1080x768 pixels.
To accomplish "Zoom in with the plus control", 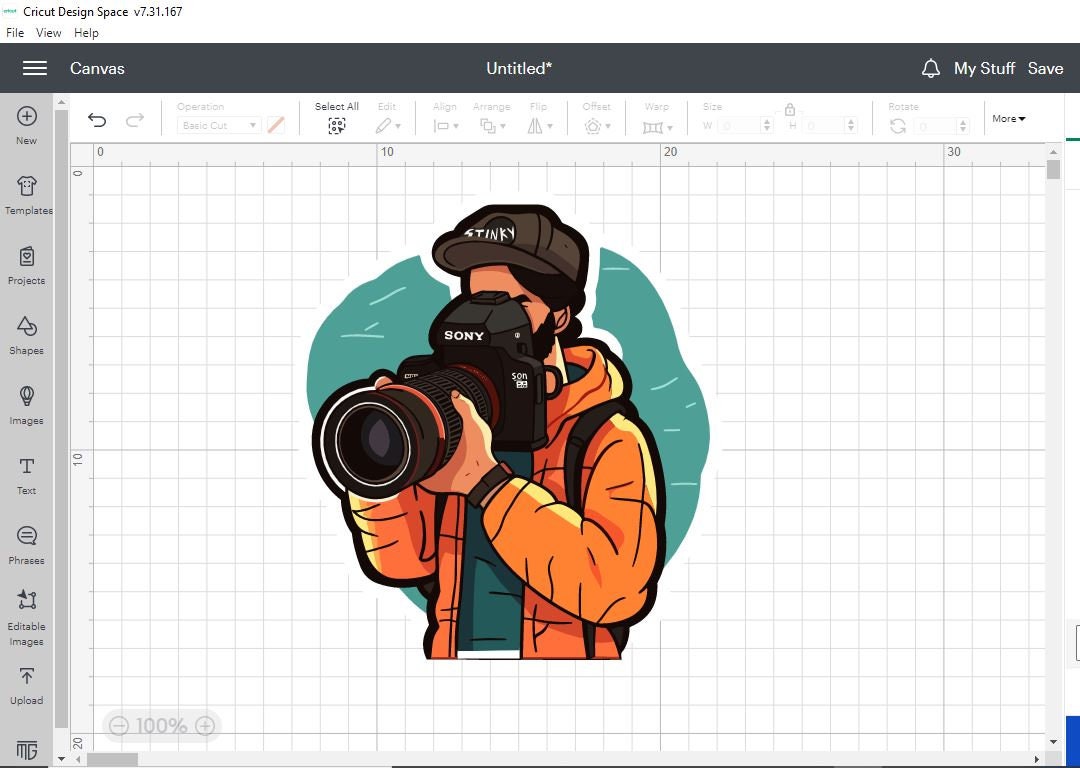I will tap(205, 726).
